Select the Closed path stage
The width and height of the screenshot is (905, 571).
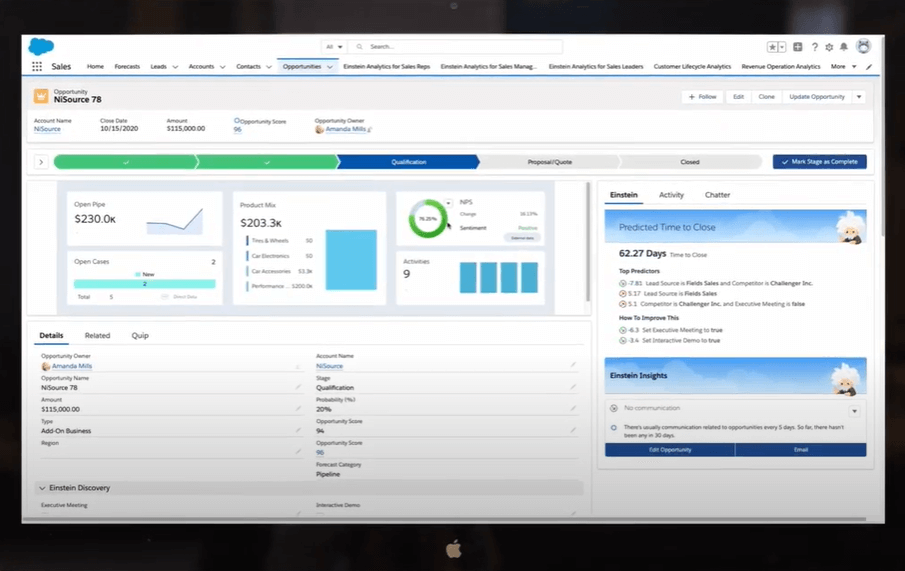point(690,162)
